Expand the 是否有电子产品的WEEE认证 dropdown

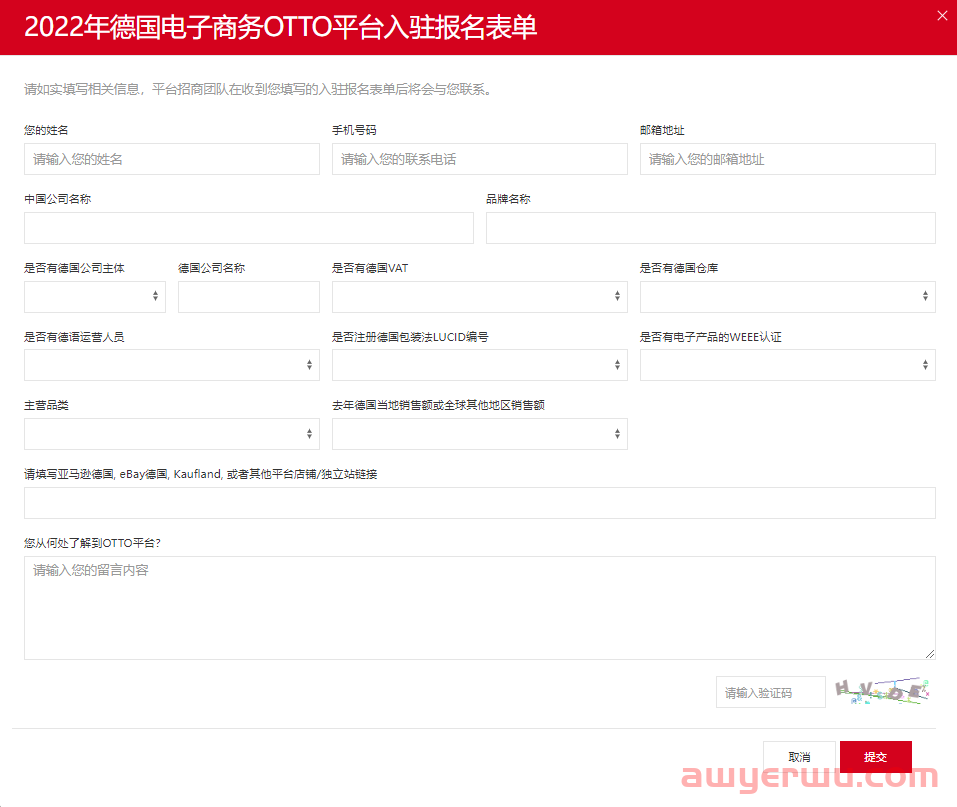tap(787, 365)
